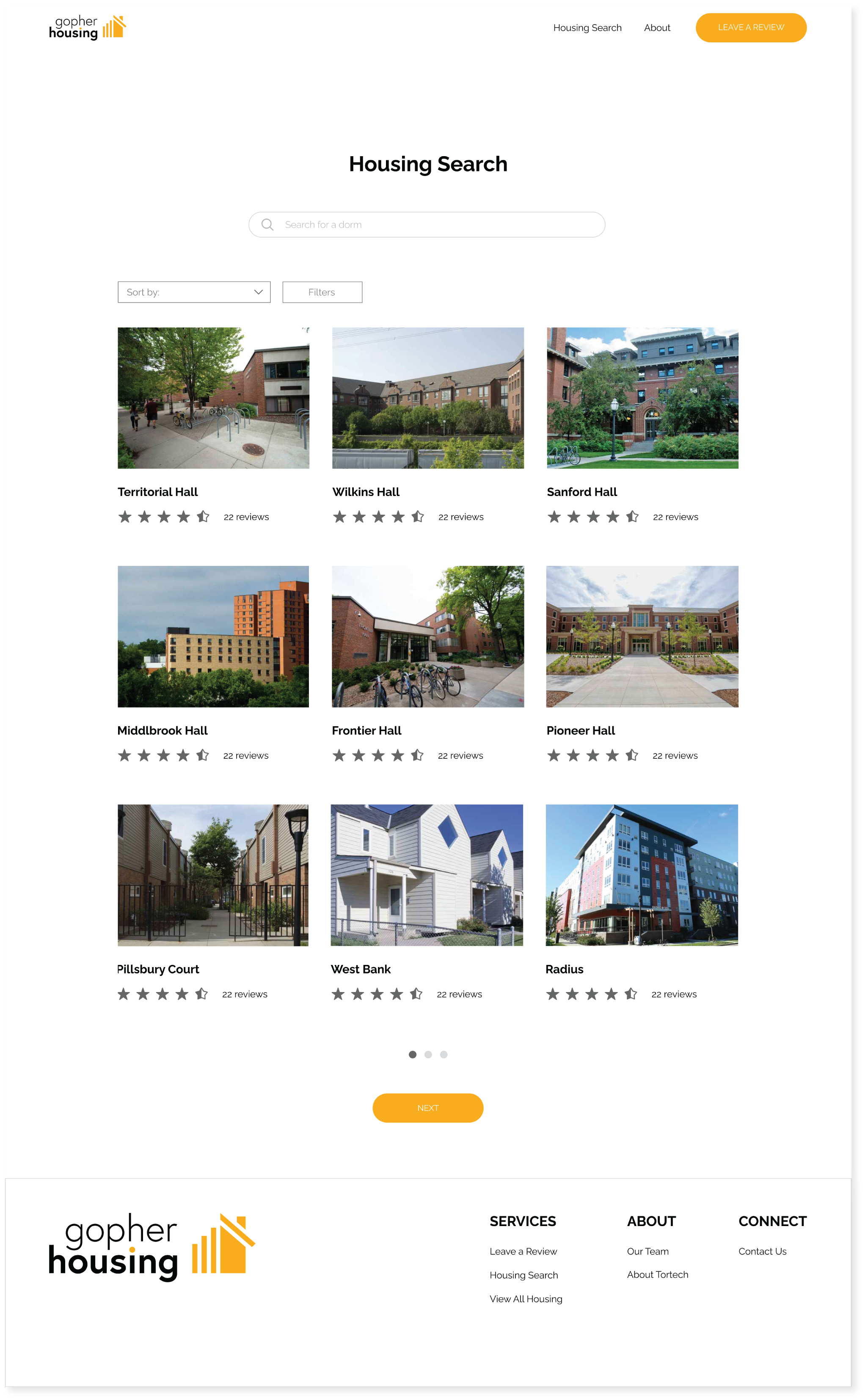
Task: Click first star under Wilkins Hall
Action: (x=340, y=517)
